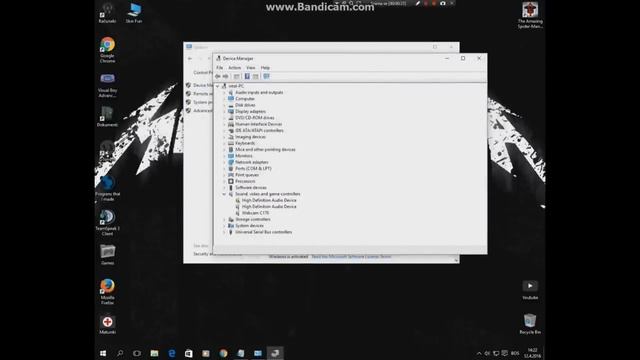This screenshot has width=640, height=360.
Task: Click the Imaging devices category icon
Action: tap(231, 137)
